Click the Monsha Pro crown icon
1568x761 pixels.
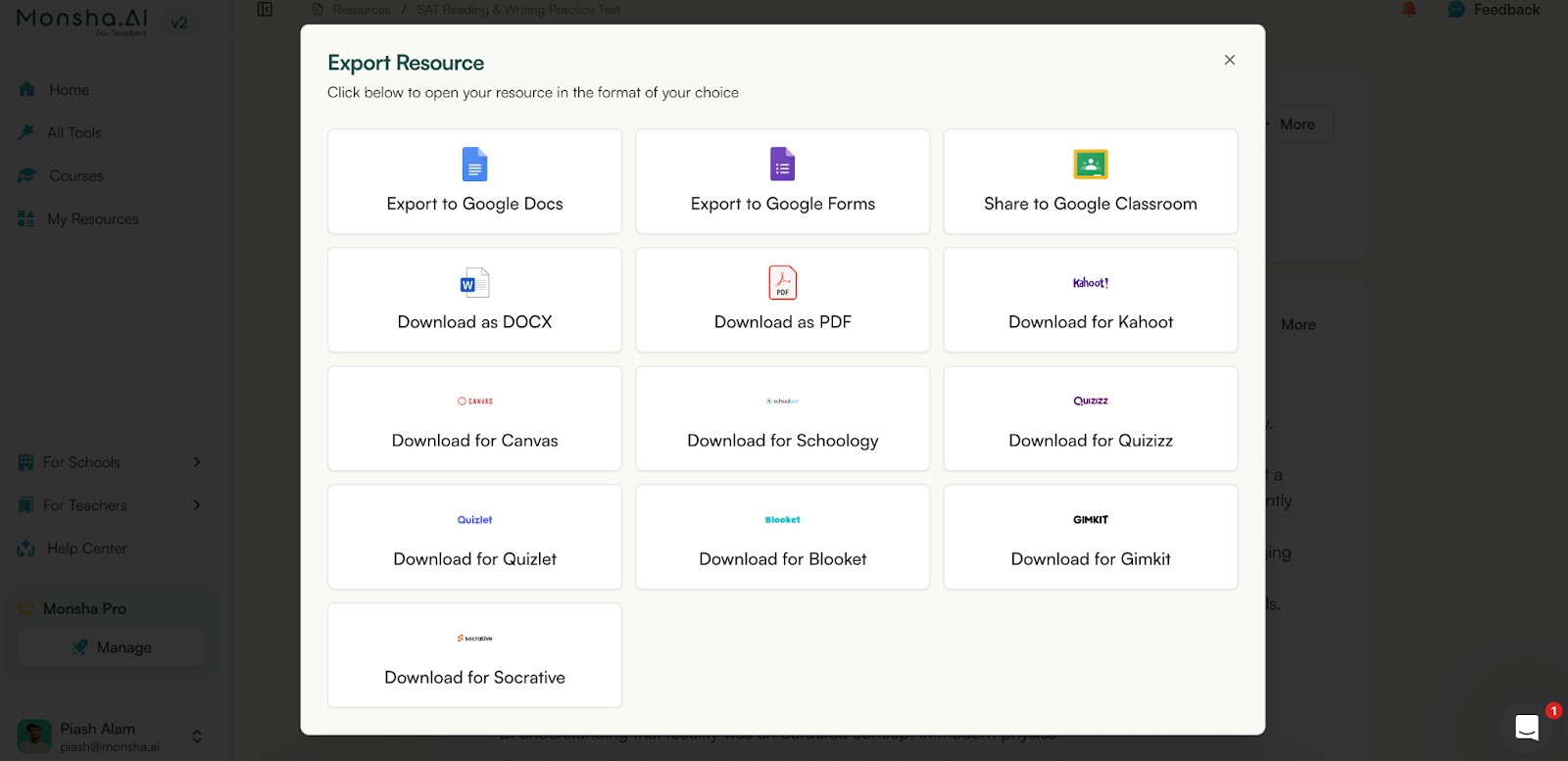26,608
